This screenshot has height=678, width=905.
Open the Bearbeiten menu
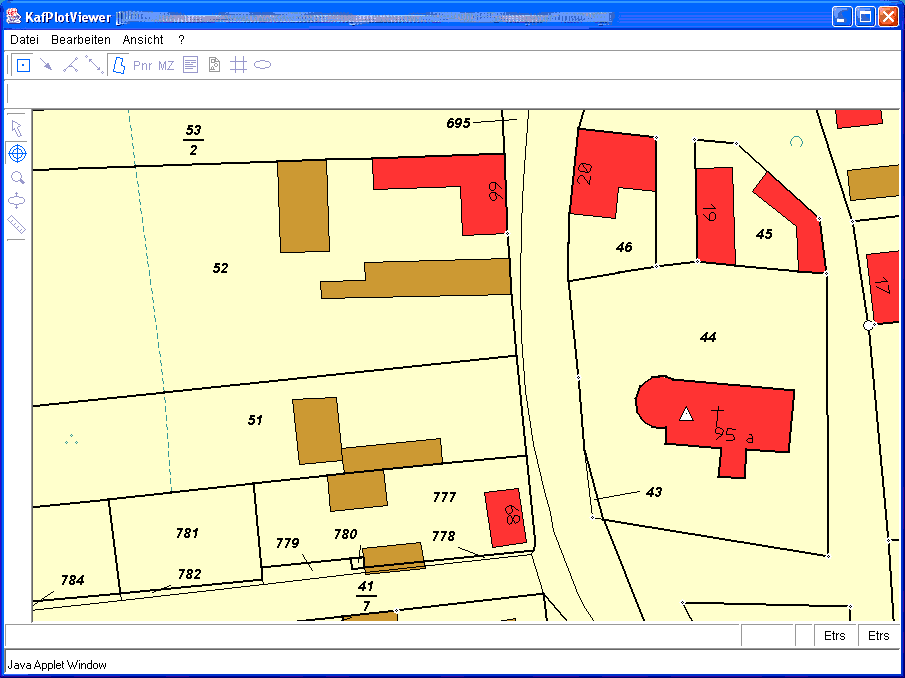81,40
